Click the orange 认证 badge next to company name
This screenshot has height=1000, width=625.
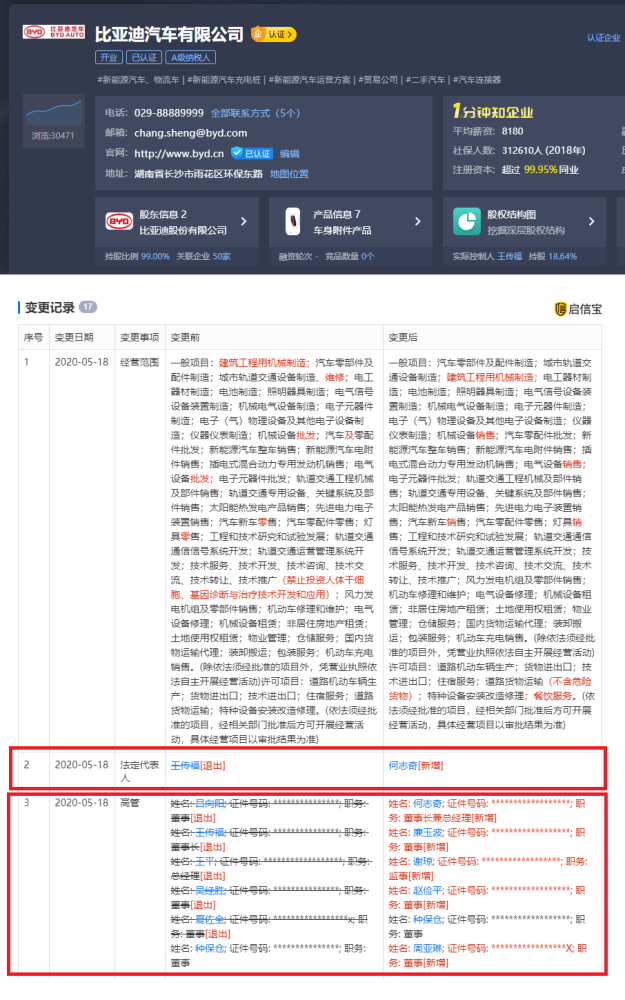click(274, 34)
